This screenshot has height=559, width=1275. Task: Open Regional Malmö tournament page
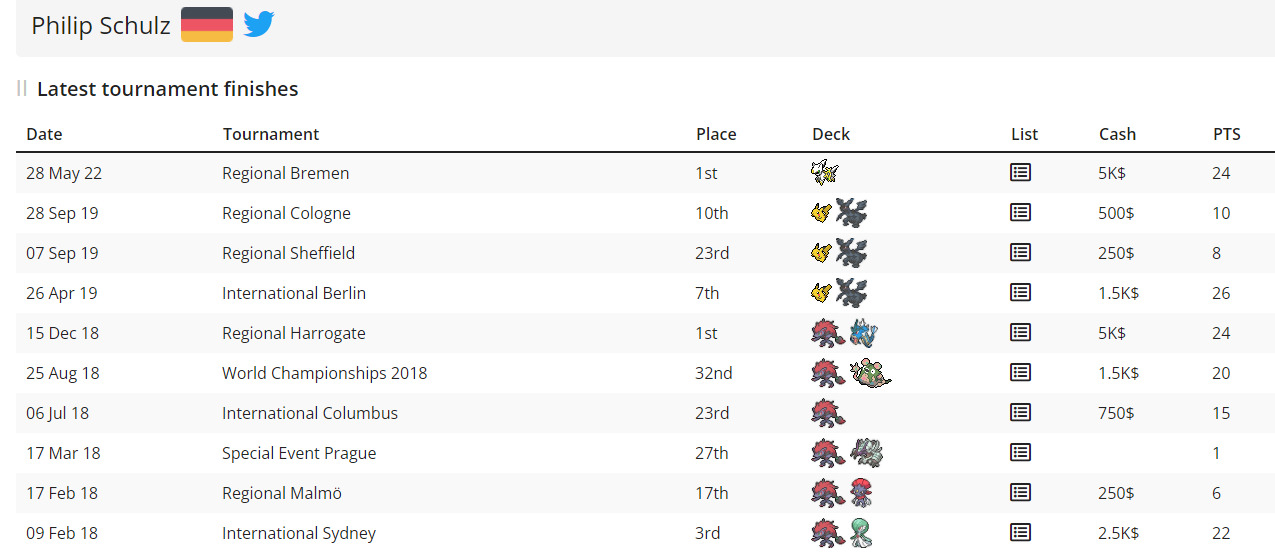(283, 493)
